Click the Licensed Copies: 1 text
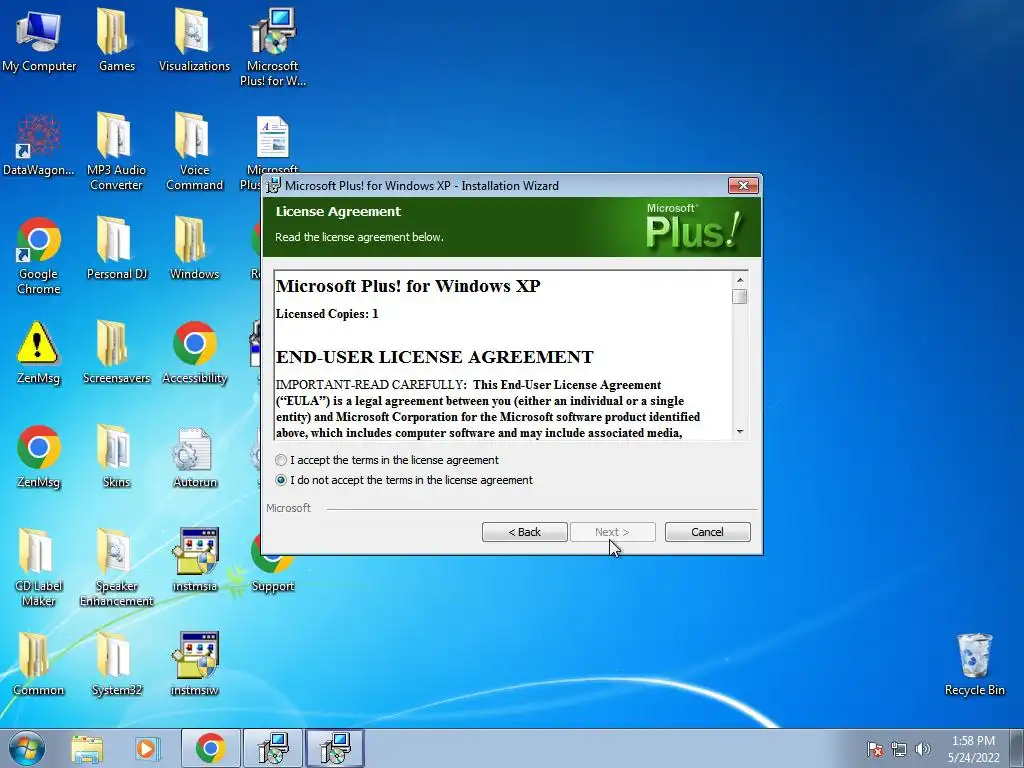1024x768 pixels. tap(327, 313)
